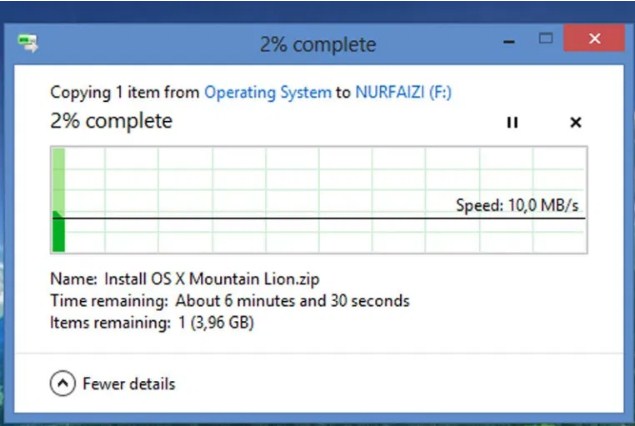Click the file transfer icon in title bar
The width and height of the screenshot is (635, 426).
click(28, 43)
